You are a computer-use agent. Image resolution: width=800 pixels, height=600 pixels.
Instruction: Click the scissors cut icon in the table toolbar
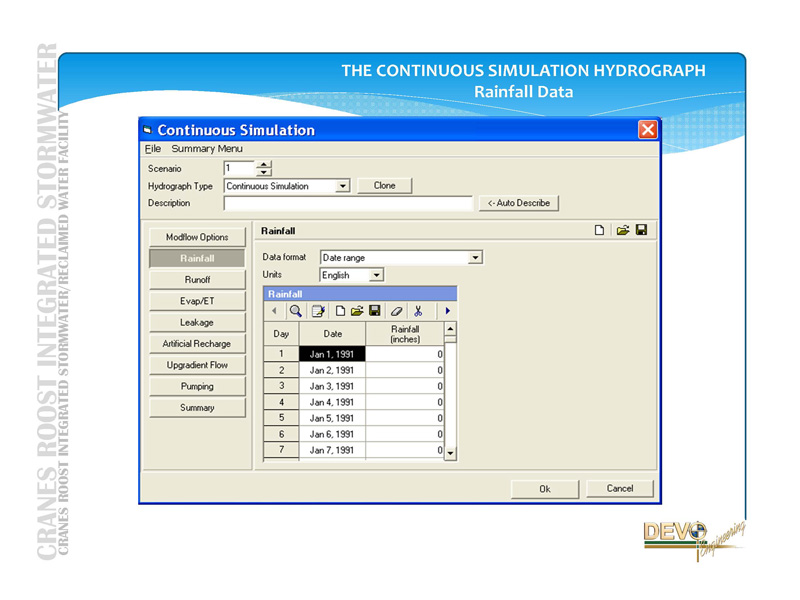[419, 311]
